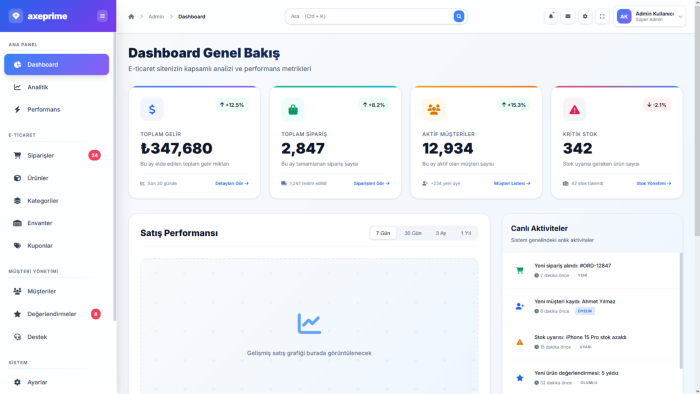This screenshot has width=700, height=394.
Task: Open Analitik menu item
Action: (x=57, y=87)
